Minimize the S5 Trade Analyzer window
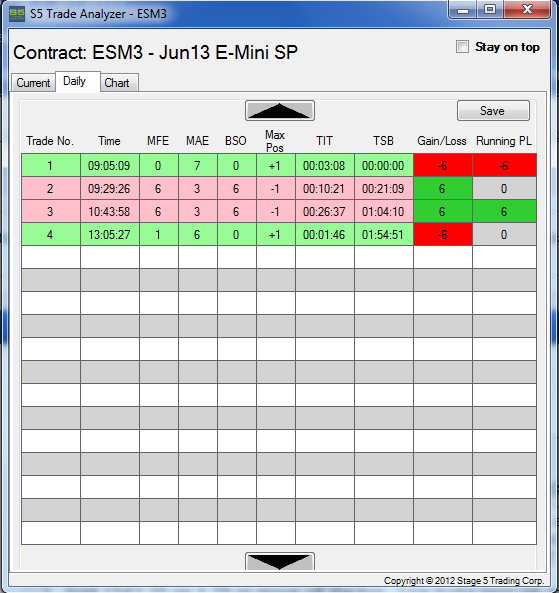Image resolution: width=559 pixels, height=593 pixels. pos(463,9)
